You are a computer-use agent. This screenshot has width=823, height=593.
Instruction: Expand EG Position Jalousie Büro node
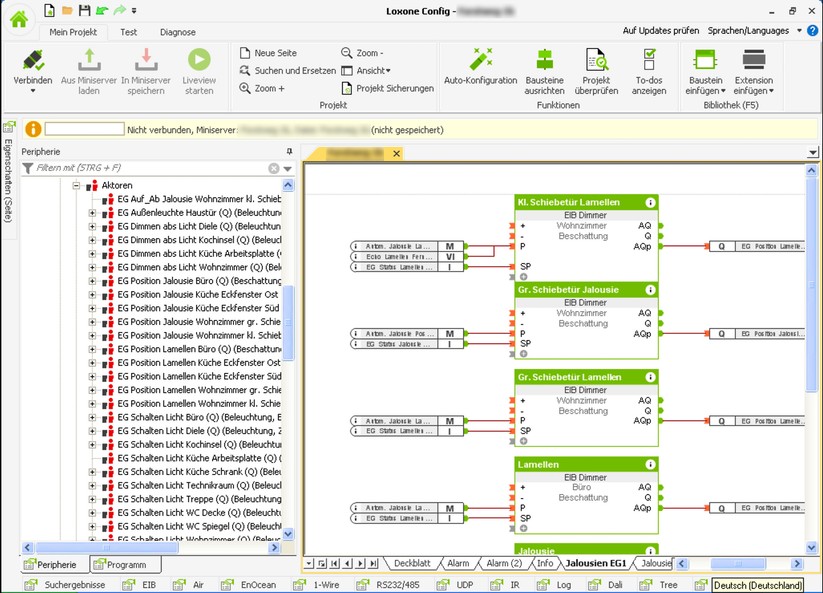point(92,281)
